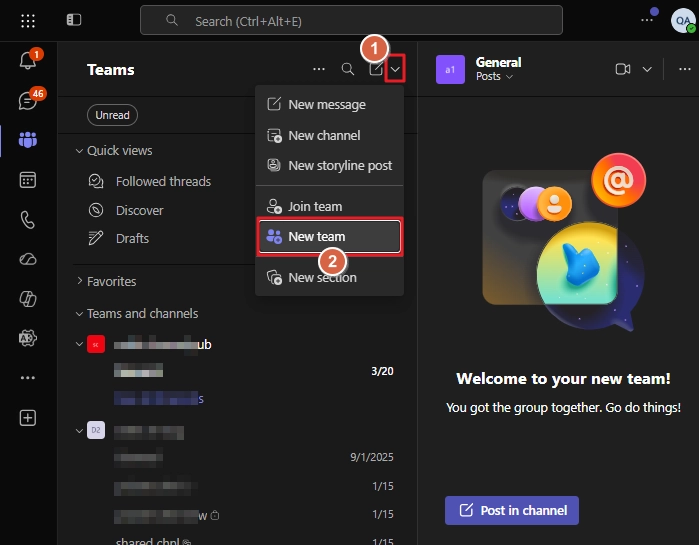The height and width of the screenshot is (545, 699).
Task: Open Chat with 46 unread messages
Action: coord(28,101)
